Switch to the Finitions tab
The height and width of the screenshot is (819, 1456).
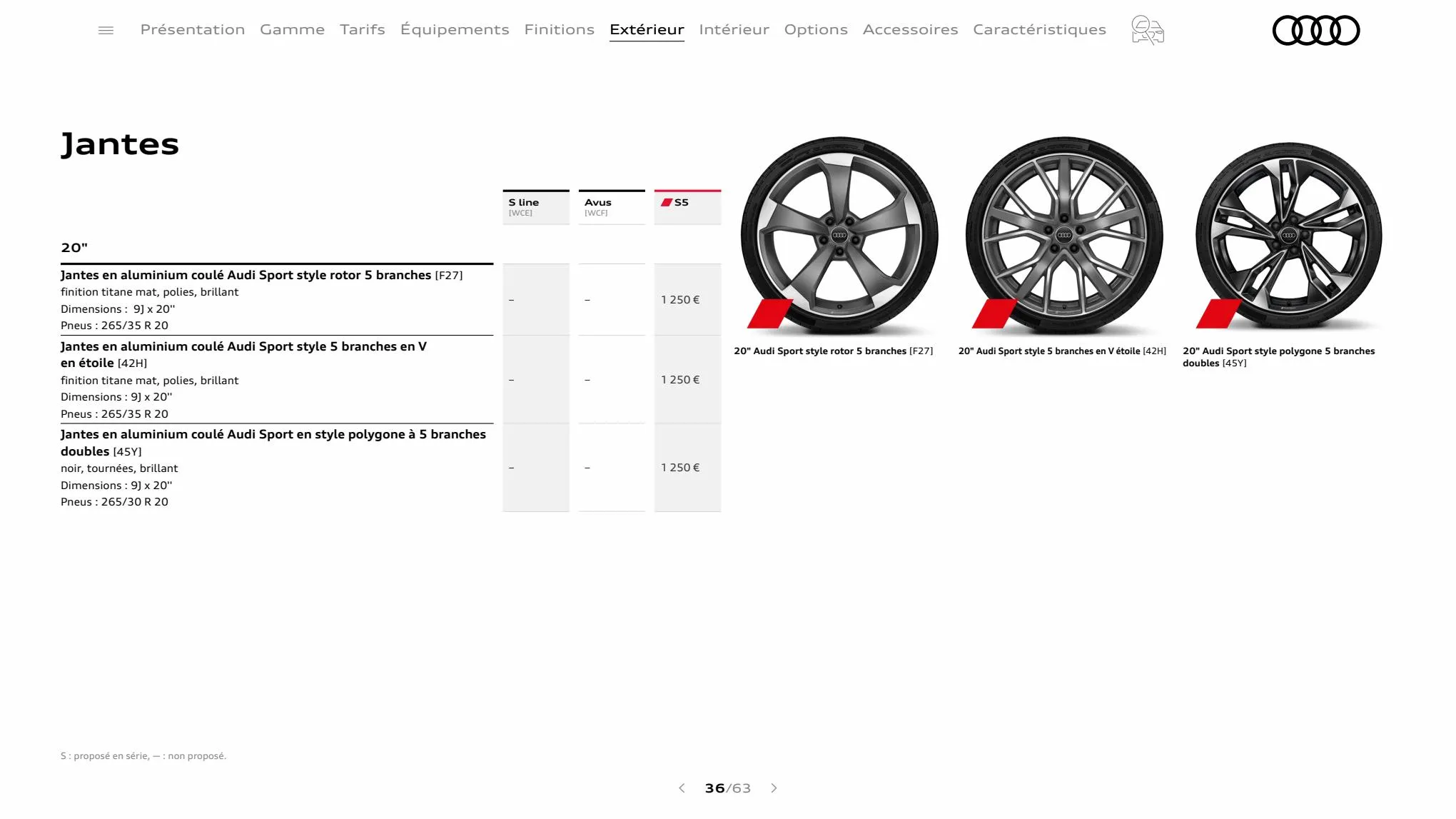pyautogui.click(x=559, y=29)
